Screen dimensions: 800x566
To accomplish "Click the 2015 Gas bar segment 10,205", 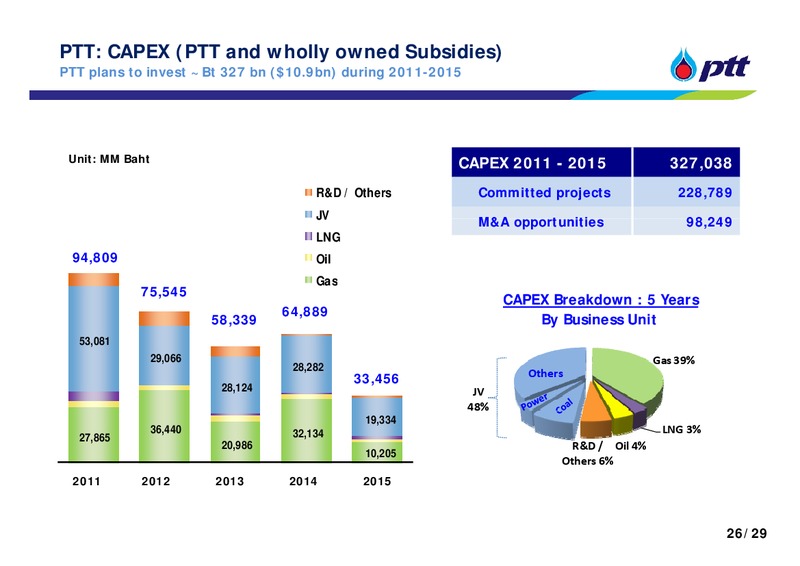I will [377, 452].
